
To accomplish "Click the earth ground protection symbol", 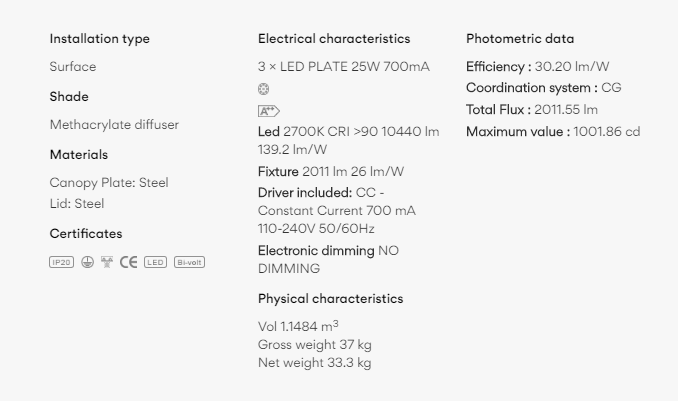I will click(87, 262).
